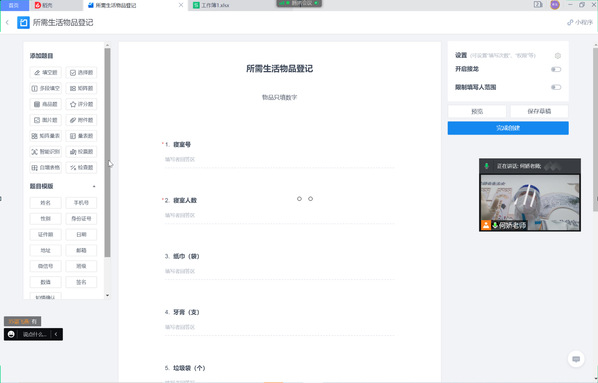
Task: Add a 附件题 attachment question
Action: [x=81, y=120]
